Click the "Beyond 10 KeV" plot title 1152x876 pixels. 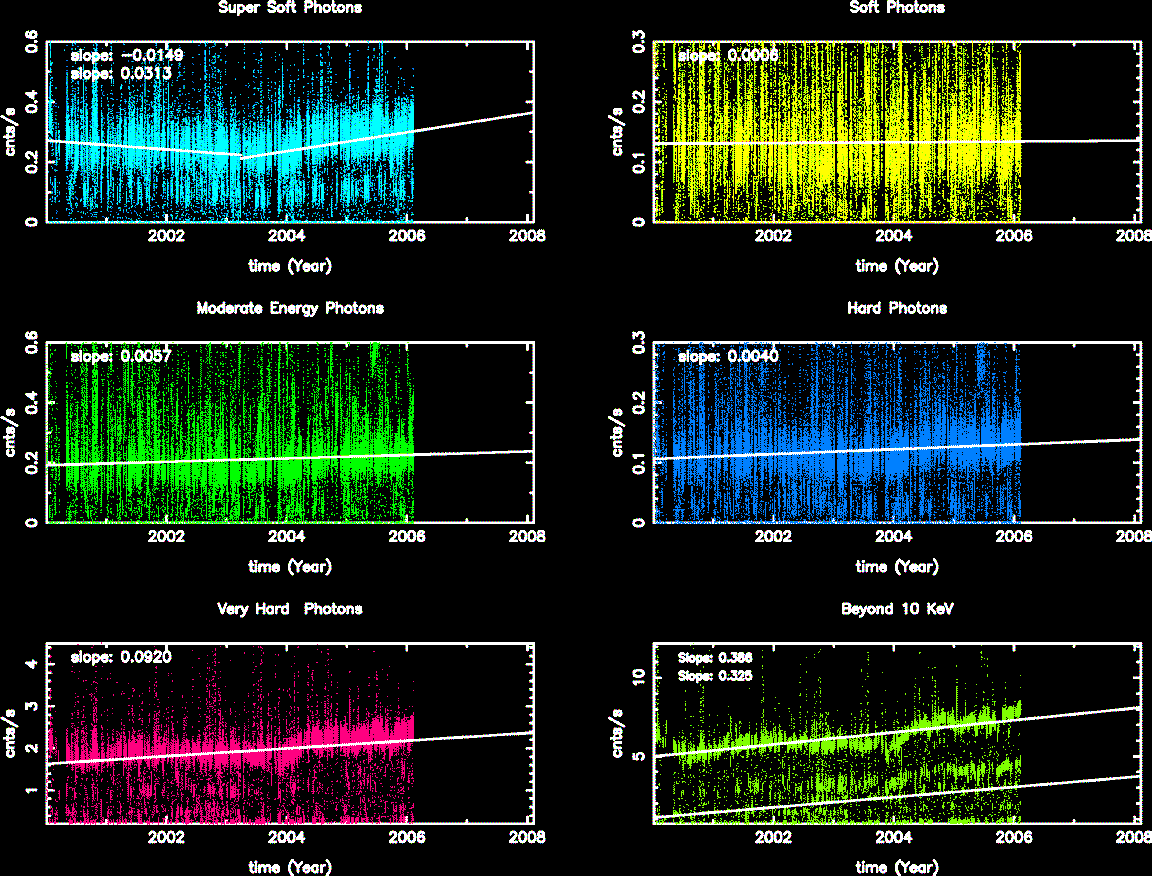pos(896,608)
